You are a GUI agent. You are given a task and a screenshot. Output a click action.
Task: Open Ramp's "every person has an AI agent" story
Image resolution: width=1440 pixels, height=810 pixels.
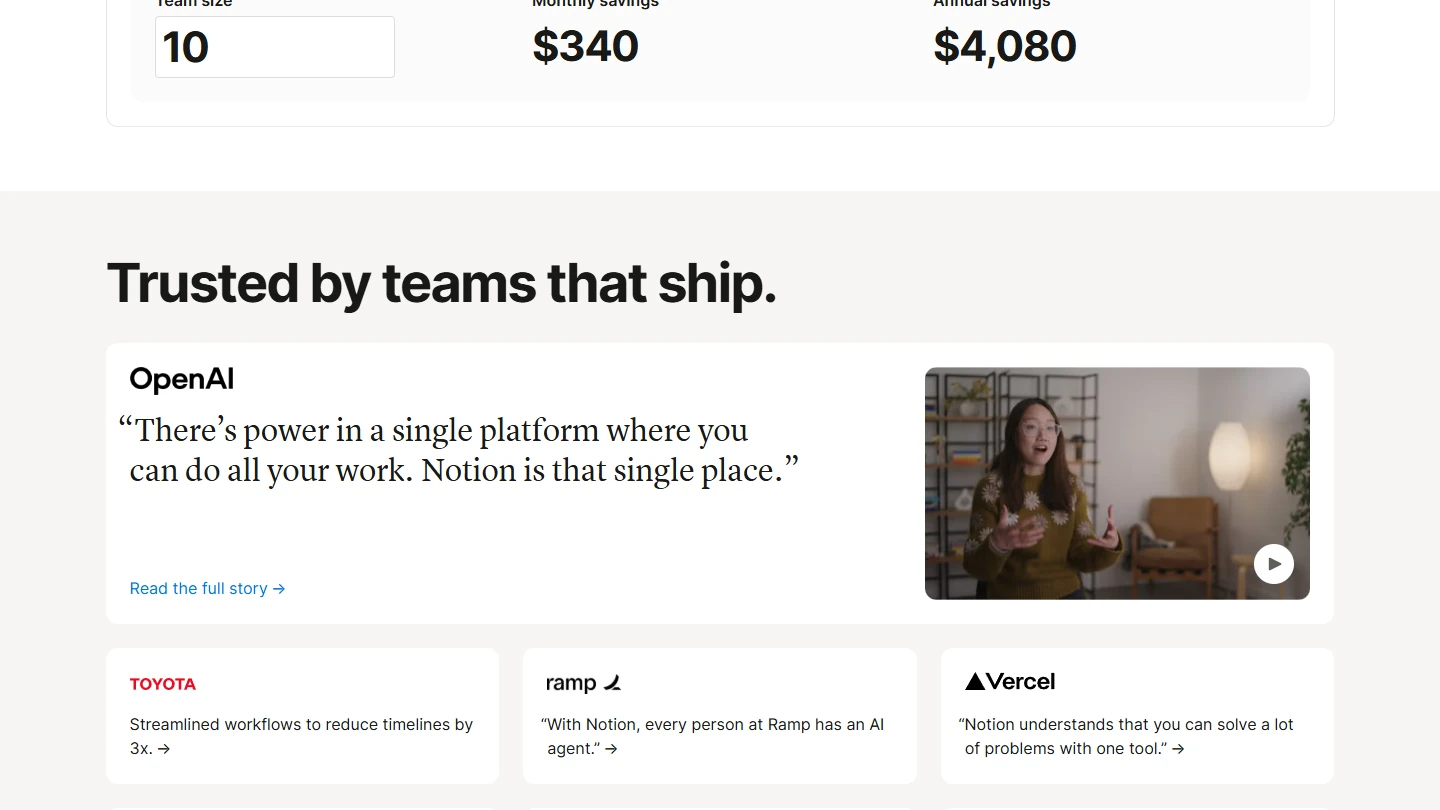(x=714, y=725)
